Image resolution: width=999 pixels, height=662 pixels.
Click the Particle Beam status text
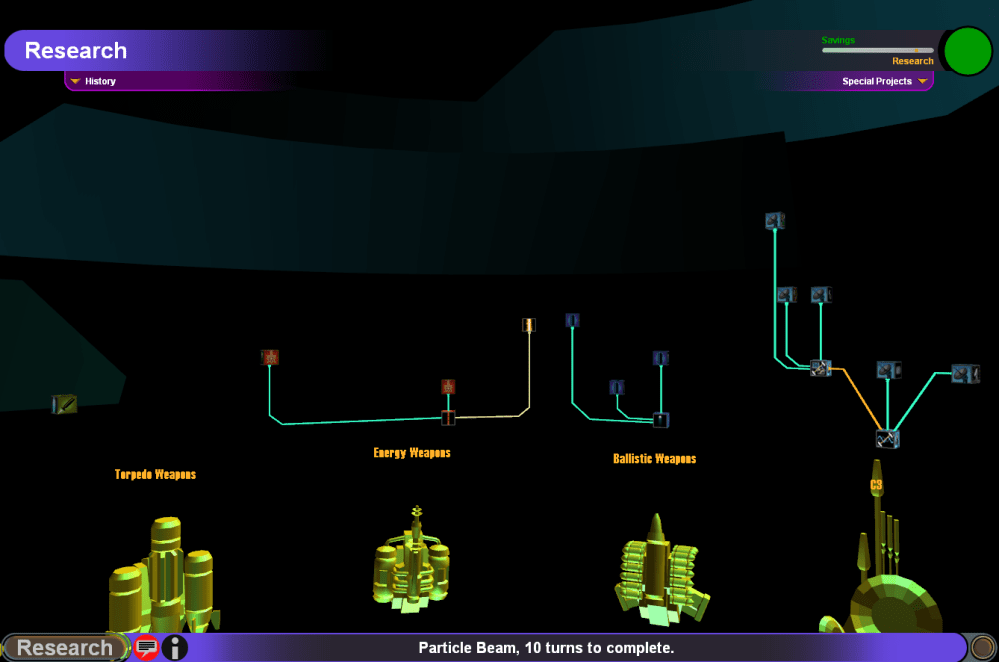[546, 648]
